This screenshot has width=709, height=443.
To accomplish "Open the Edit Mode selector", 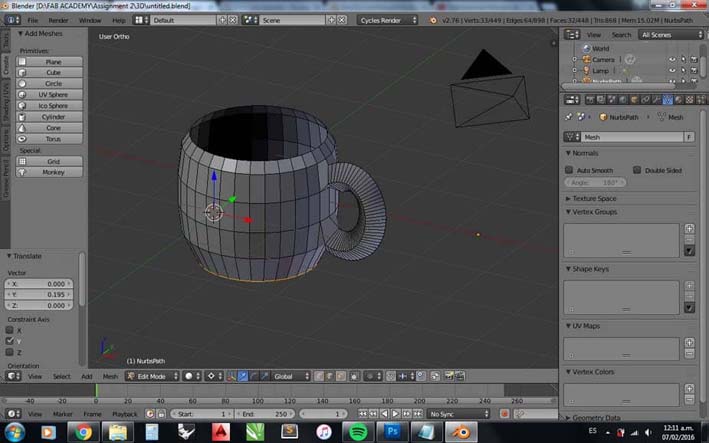I will pos(152,376).
